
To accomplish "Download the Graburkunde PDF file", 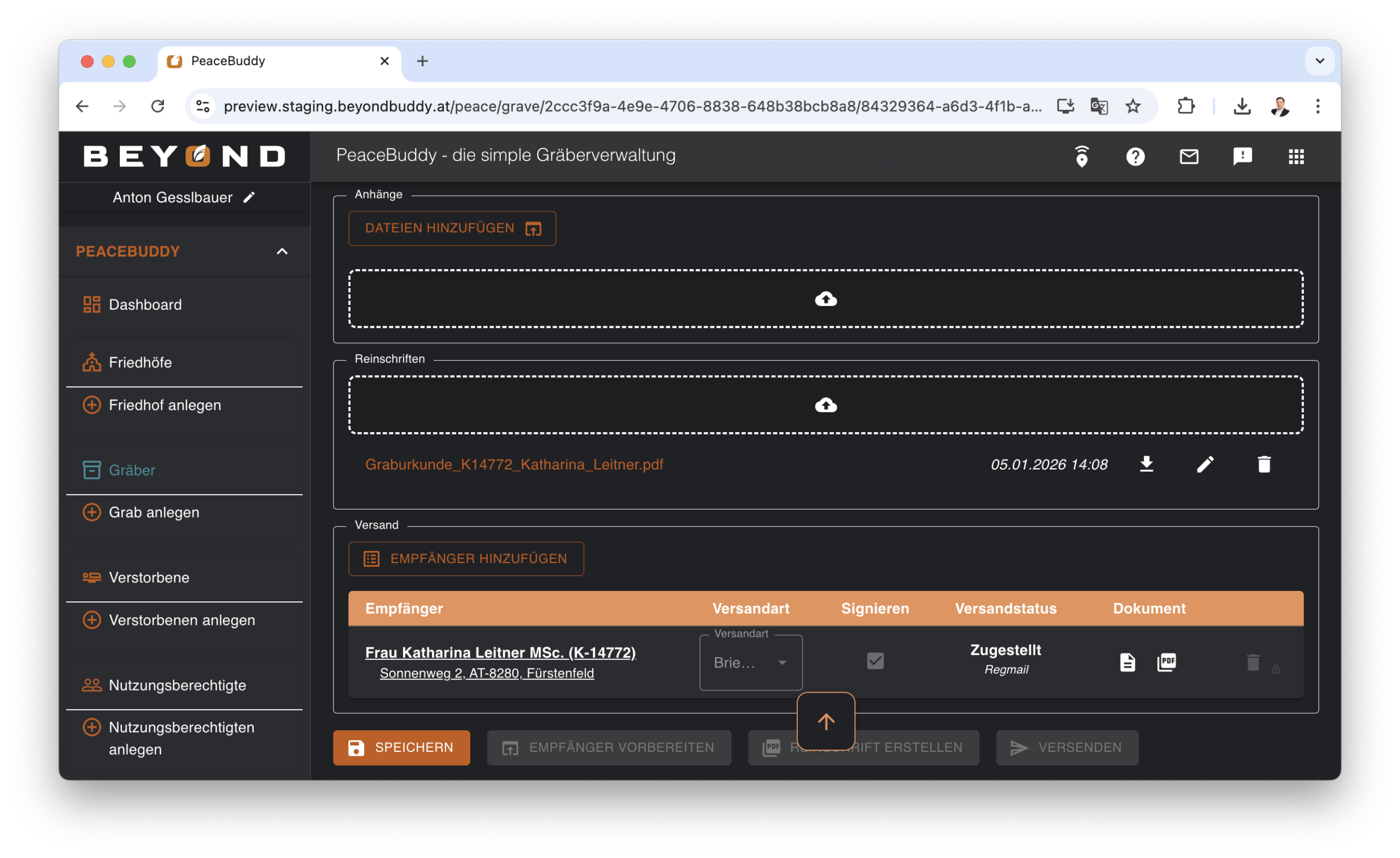I will pyautogui.click(x=1146, y=465).
